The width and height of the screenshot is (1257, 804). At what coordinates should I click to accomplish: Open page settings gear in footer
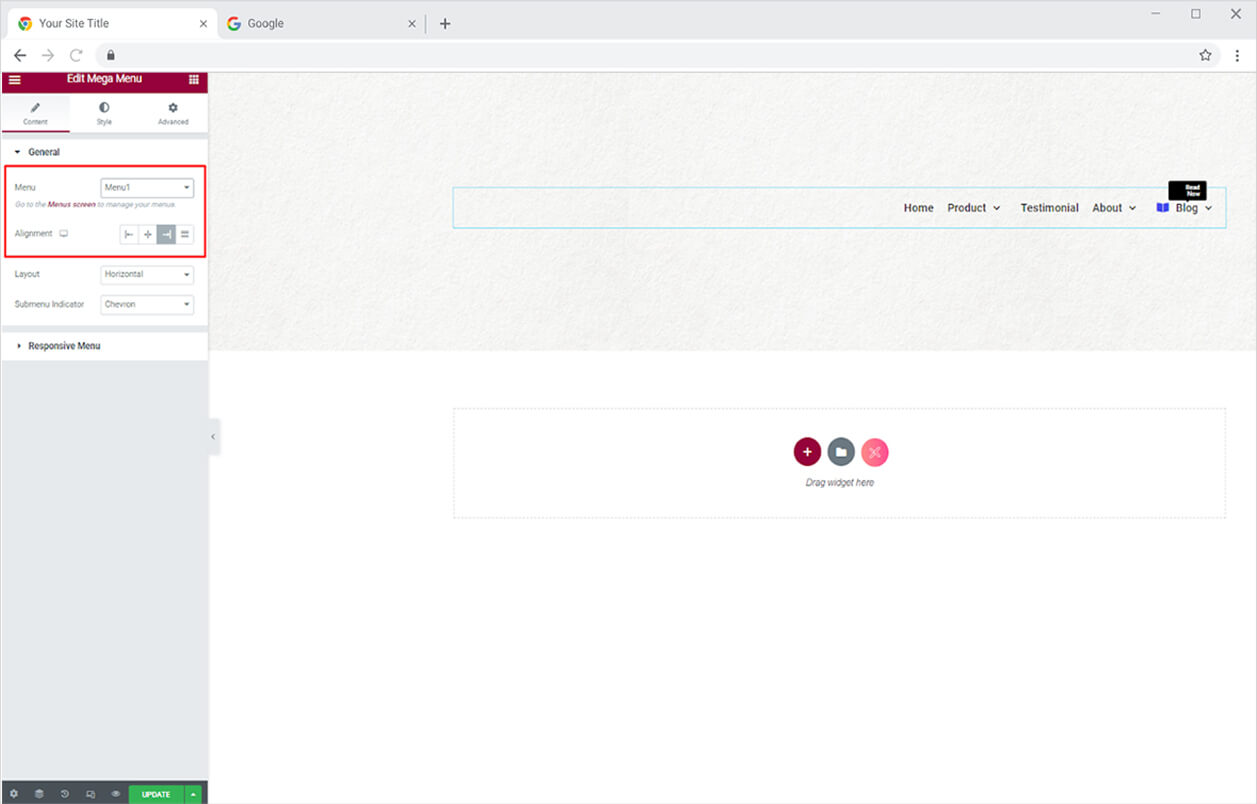14,794
